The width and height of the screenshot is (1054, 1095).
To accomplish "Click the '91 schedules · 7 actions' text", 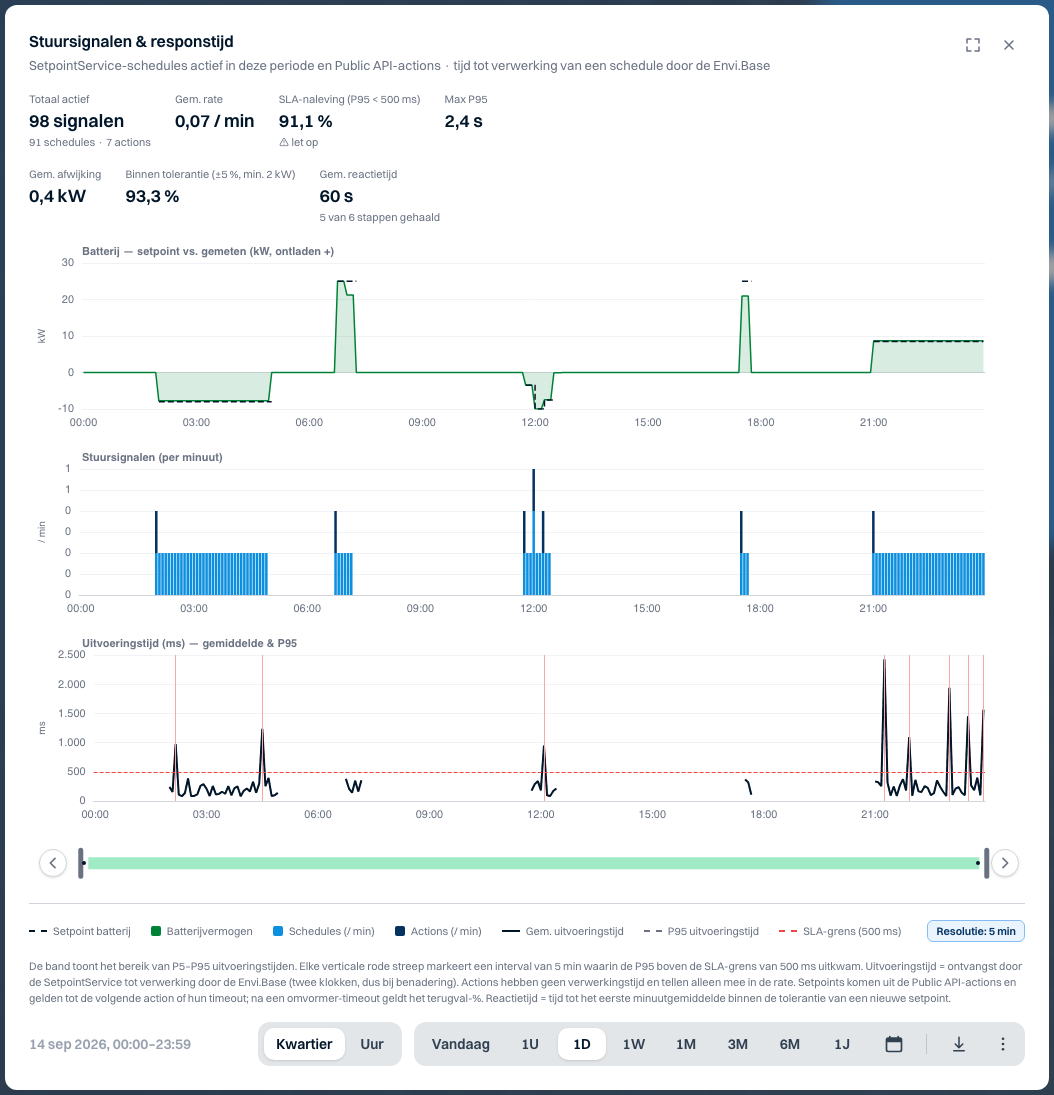I will (89, 142).
